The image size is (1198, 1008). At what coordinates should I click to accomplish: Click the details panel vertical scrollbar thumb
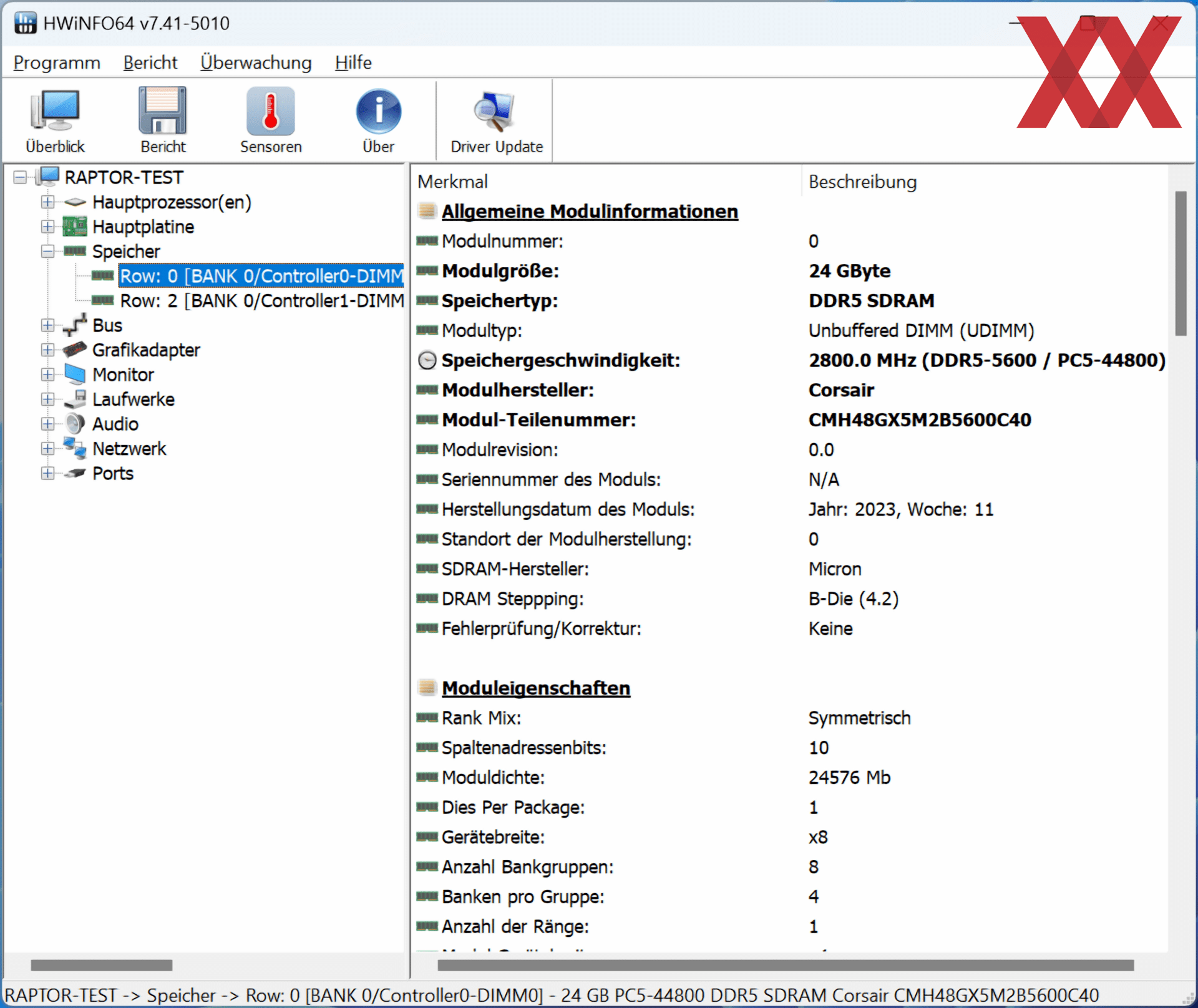pyautogui.click(x=1181, y=263)
